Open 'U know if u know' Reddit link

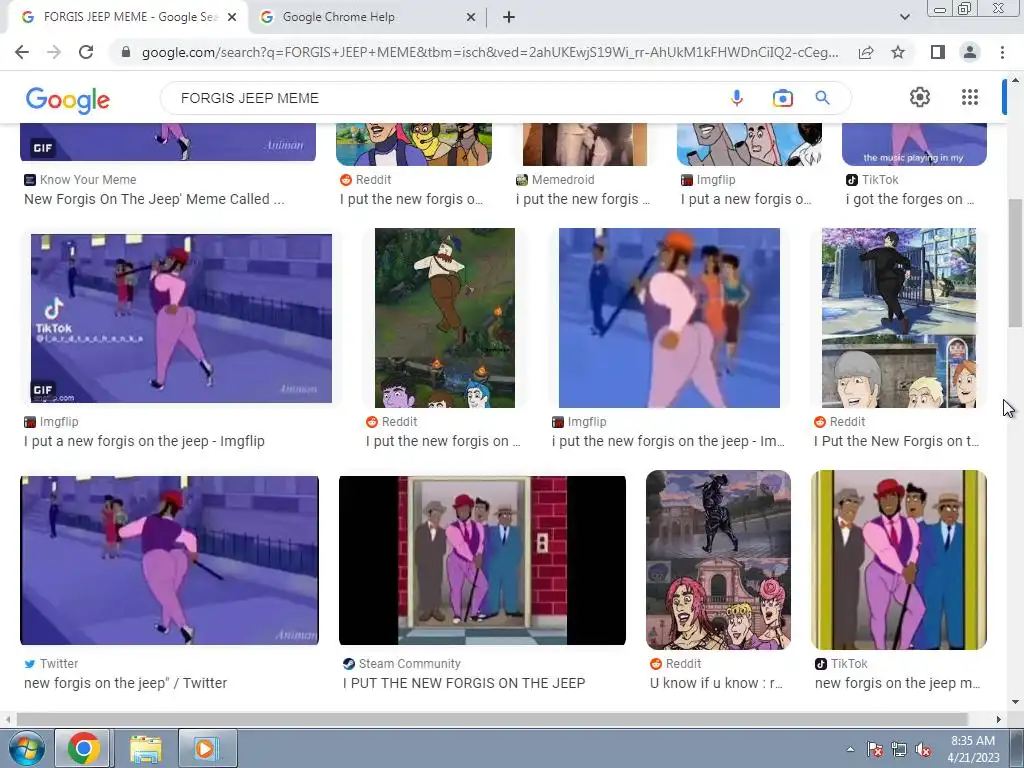click(x=716, y=683)
